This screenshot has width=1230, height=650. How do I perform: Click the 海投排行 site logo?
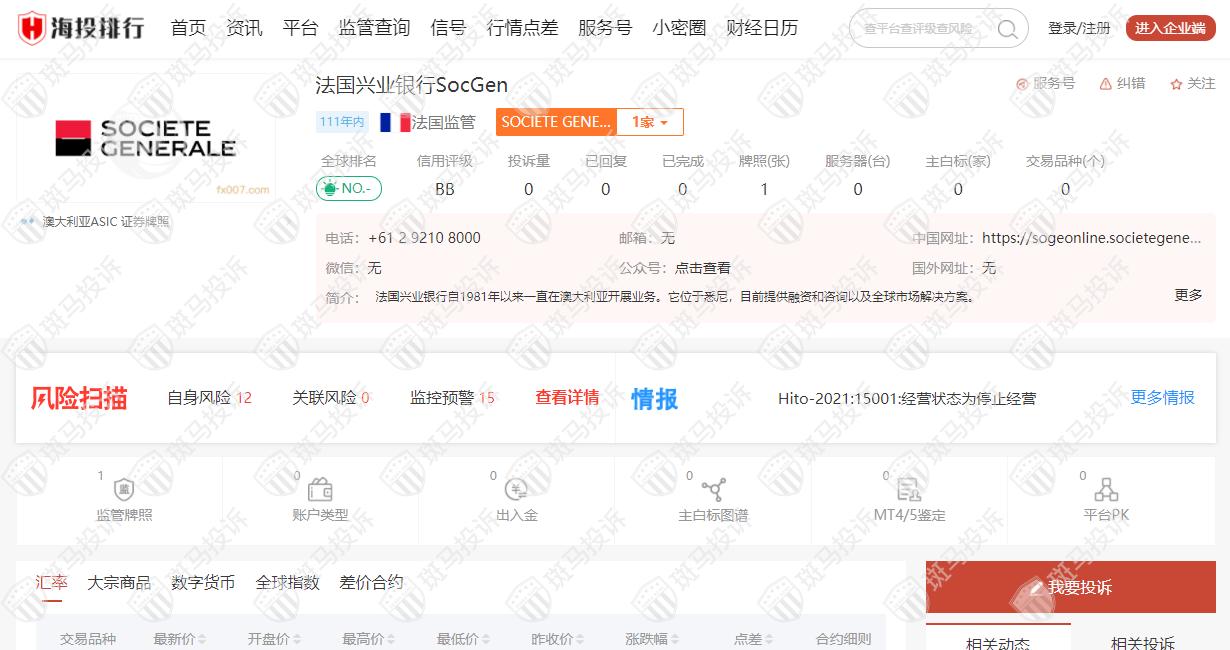(81, 28)
